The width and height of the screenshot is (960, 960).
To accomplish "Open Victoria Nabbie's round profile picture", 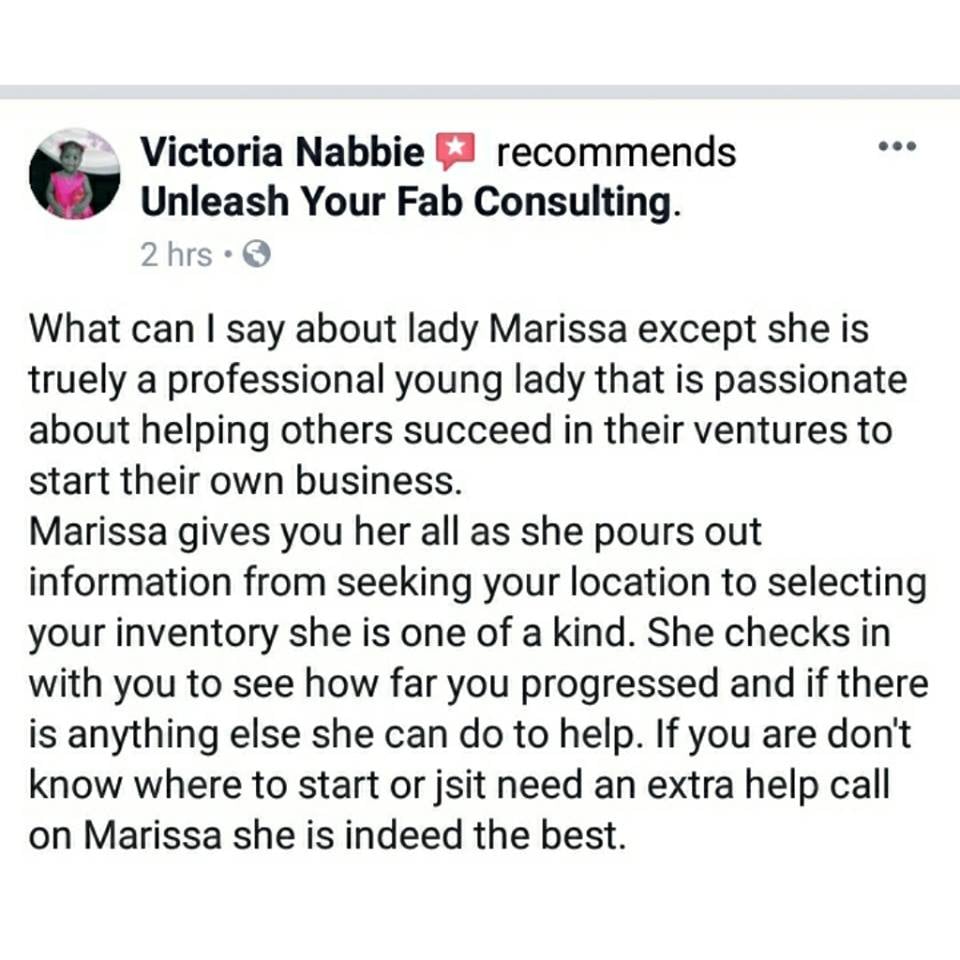I will 75,174.
